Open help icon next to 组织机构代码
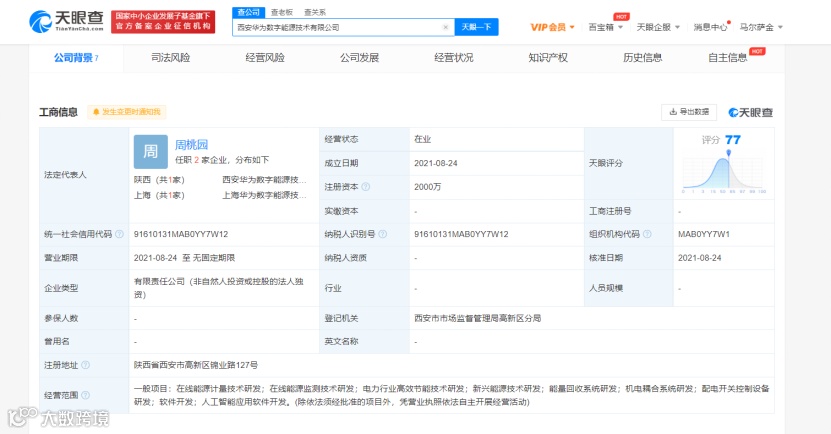The image size is (831, 434). (x=647, y=234)
